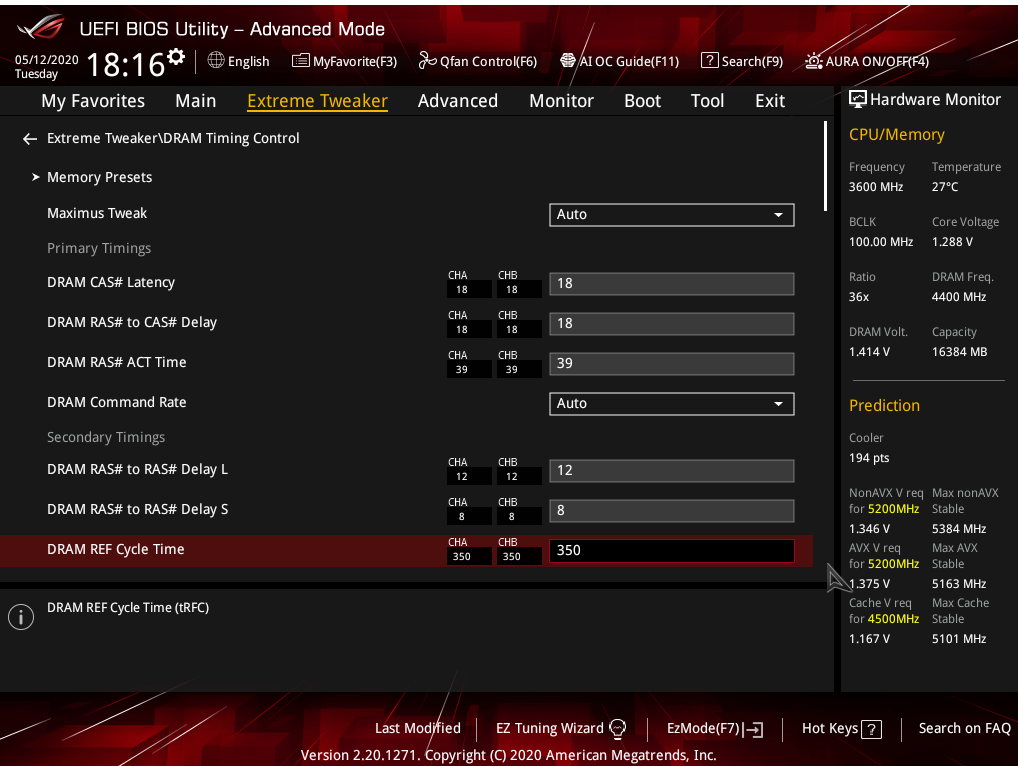Click the DRAM RAS# ACT Time field
The image size is (1018, 766).
671,364
